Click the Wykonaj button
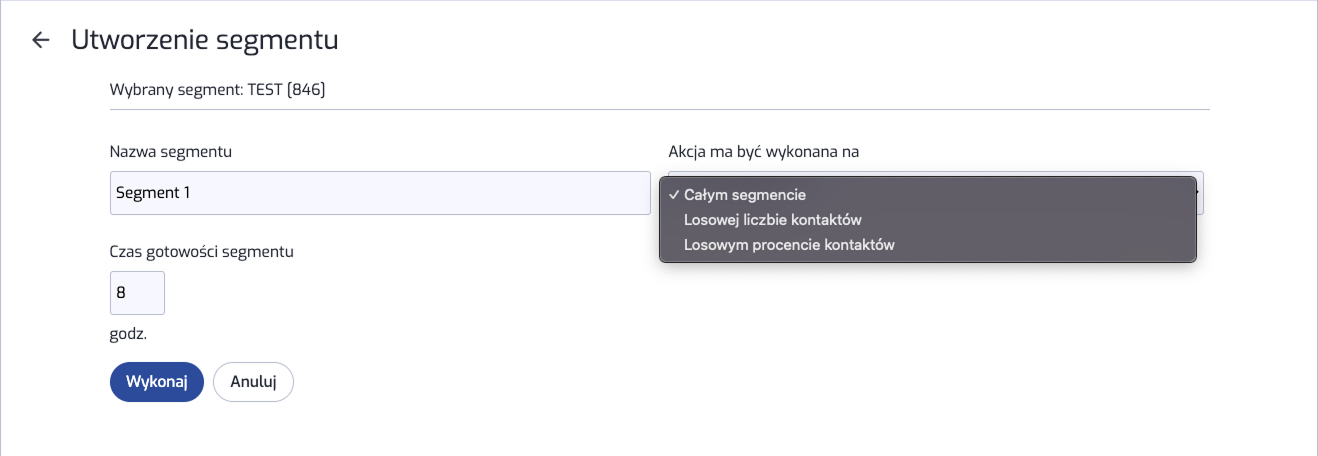This screenshot has height=456, width=1318. [157, 382]
